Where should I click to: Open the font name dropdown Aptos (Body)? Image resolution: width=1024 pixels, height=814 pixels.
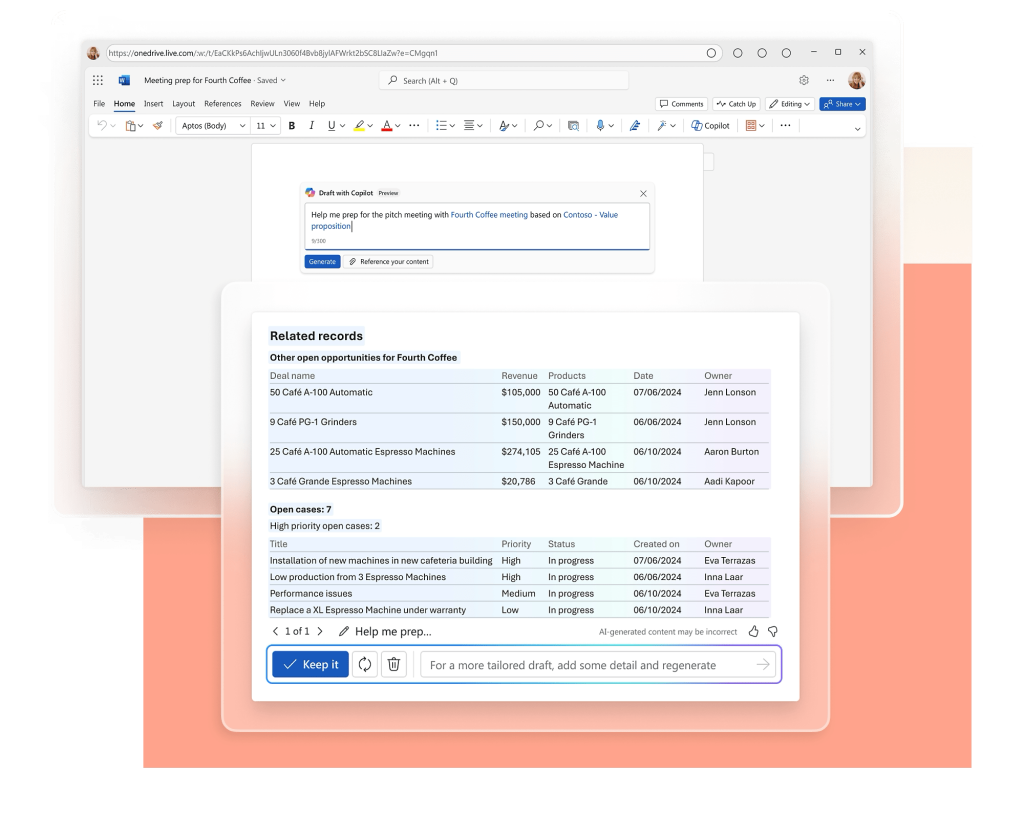pos(212,125)
